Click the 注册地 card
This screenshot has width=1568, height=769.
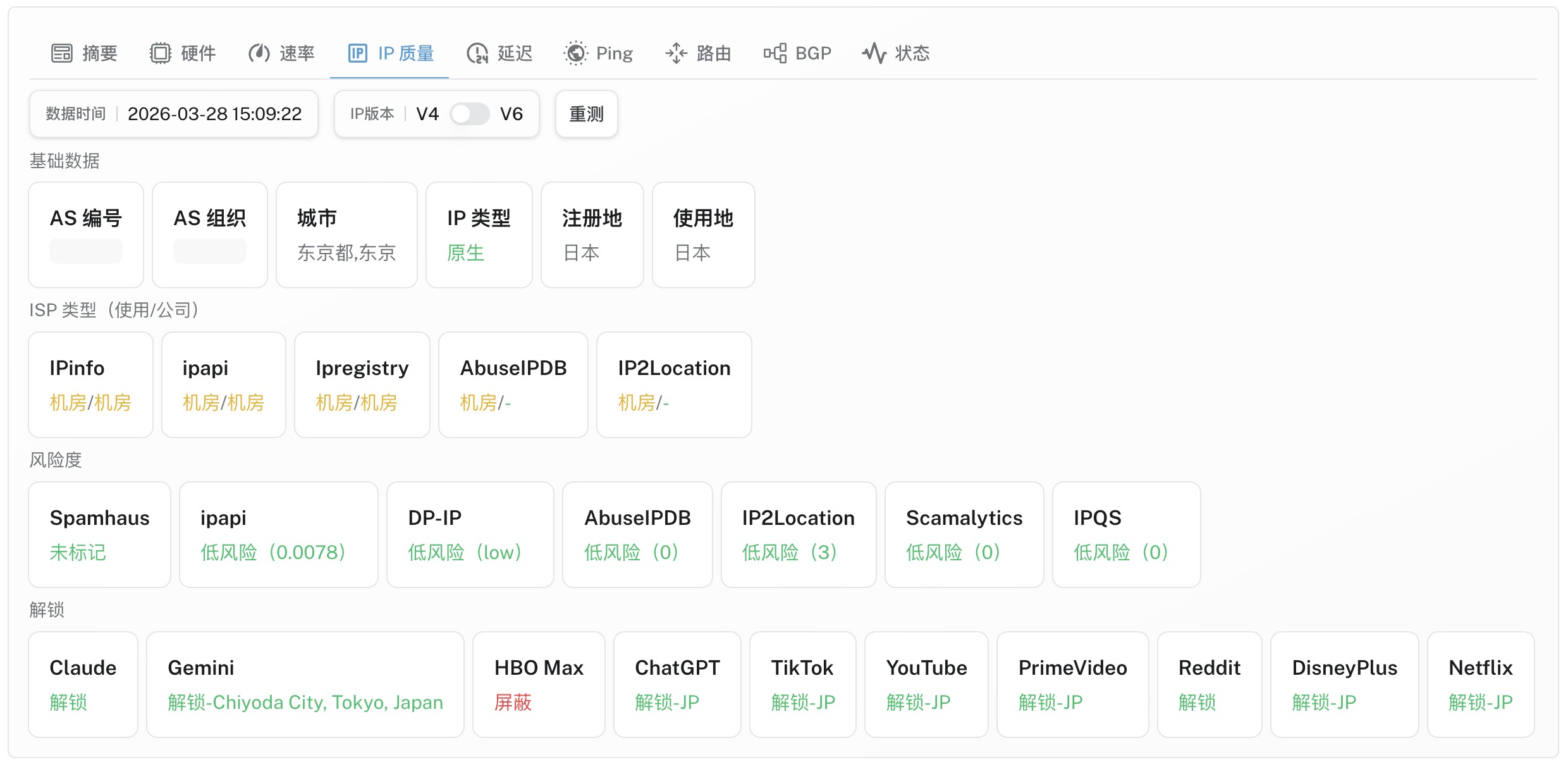click(x=592, y=235)
